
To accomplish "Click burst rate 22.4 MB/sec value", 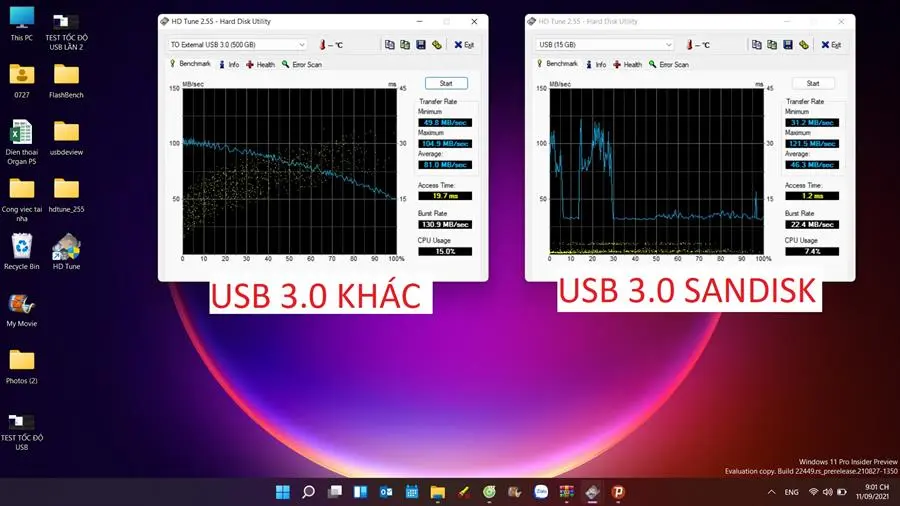I will (x=812, y=224).
